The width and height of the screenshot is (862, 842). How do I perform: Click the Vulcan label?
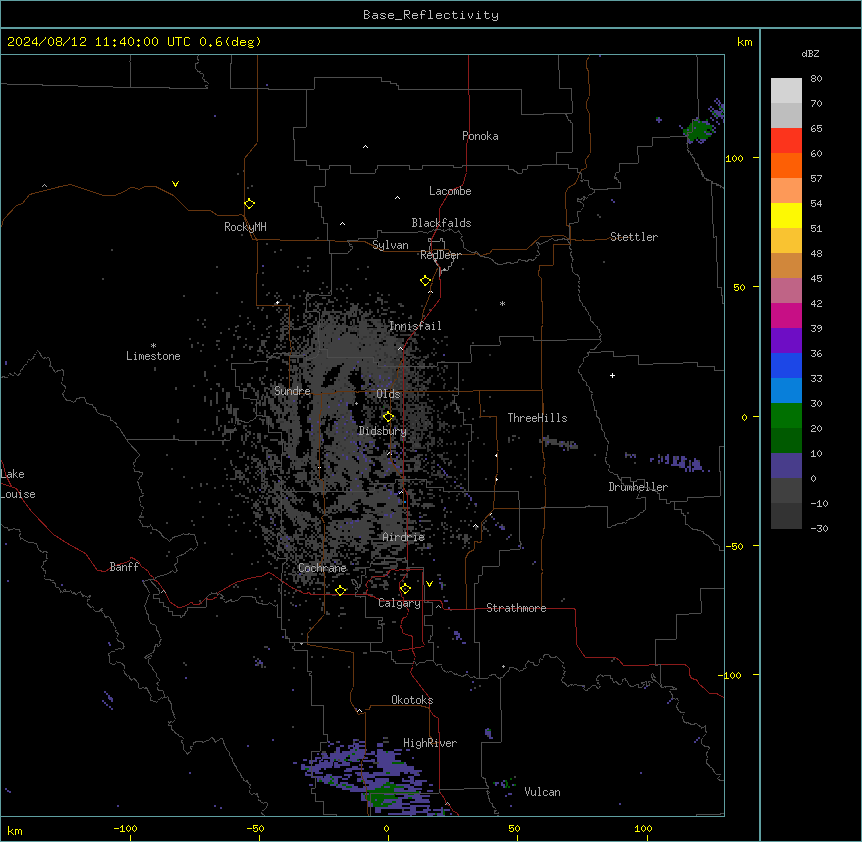(x=543, y=792)
